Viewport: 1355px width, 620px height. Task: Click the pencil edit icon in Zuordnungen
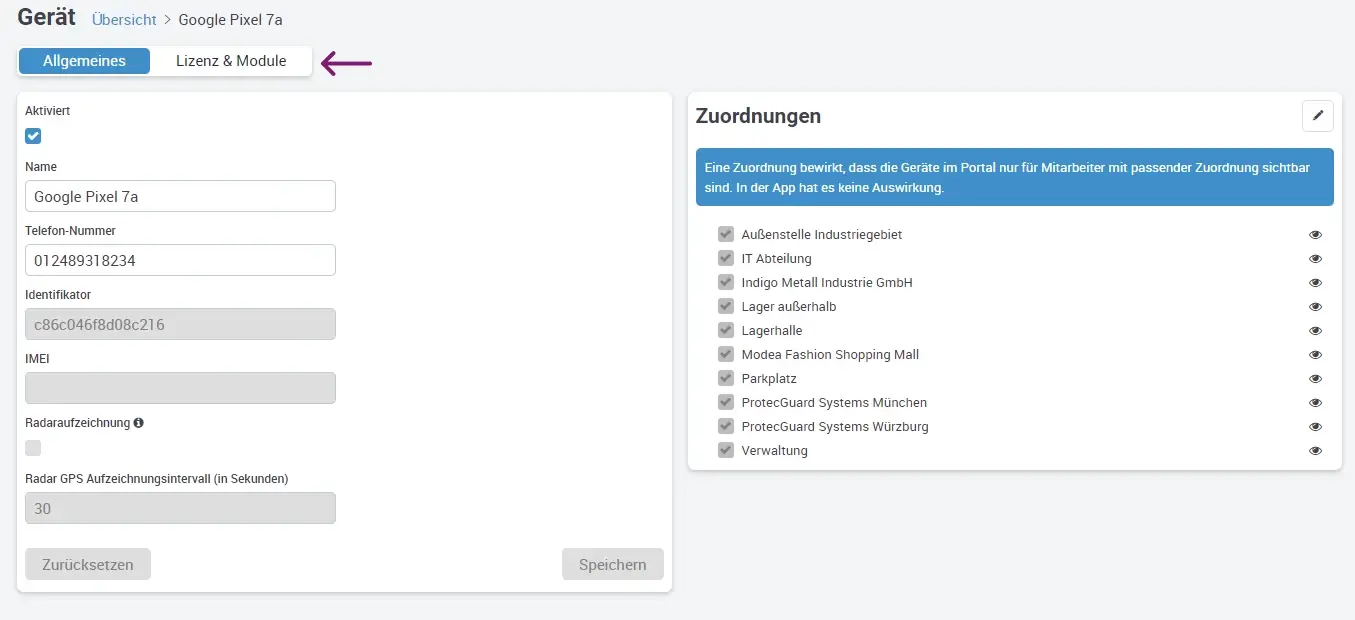1317,116
